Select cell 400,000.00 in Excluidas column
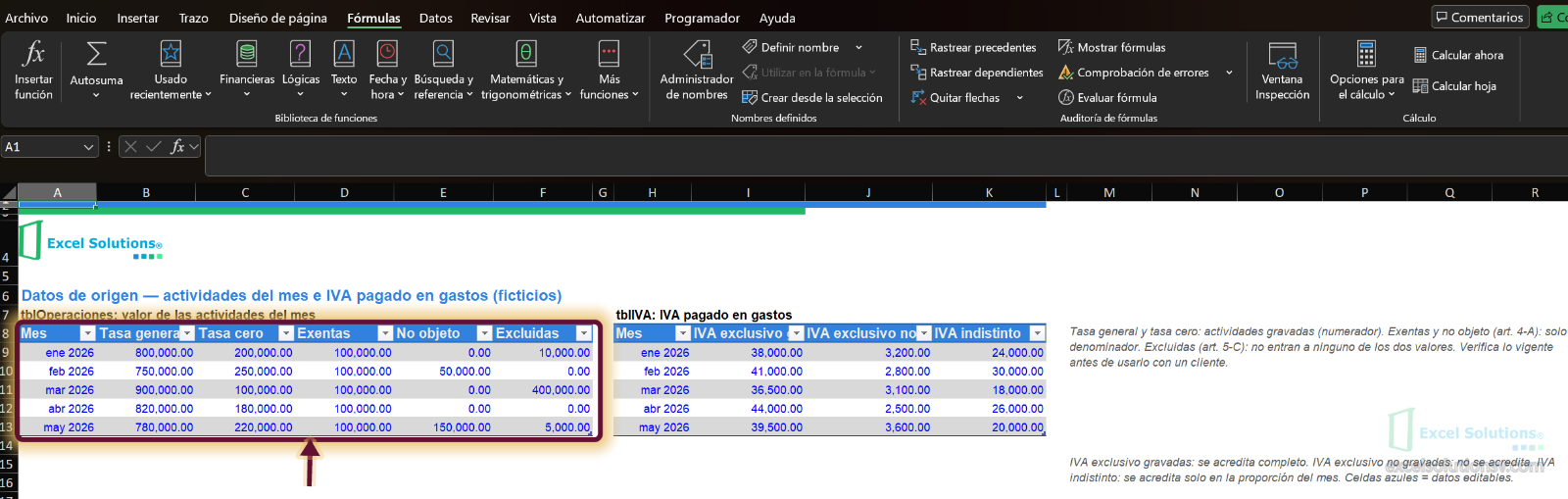 [x=543, y=390]
